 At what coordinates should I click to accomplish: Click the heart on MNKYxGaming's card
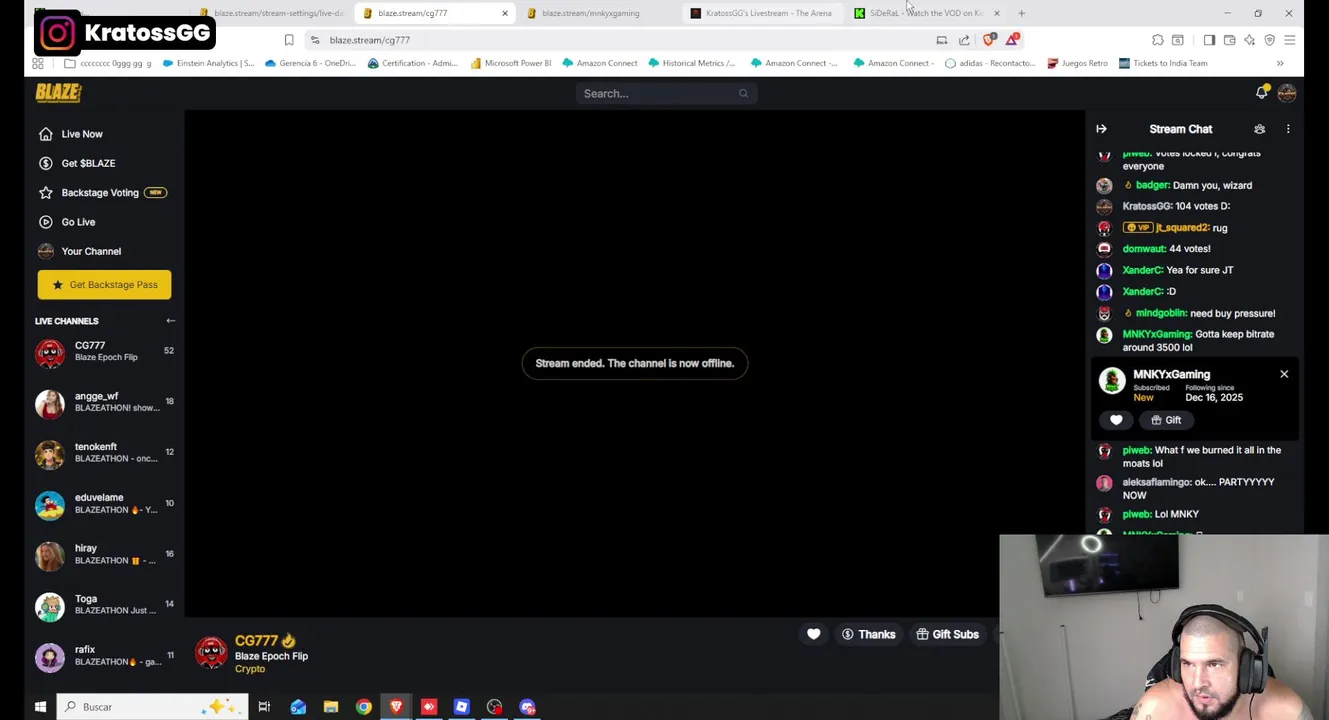click(x=1116, y=420)
